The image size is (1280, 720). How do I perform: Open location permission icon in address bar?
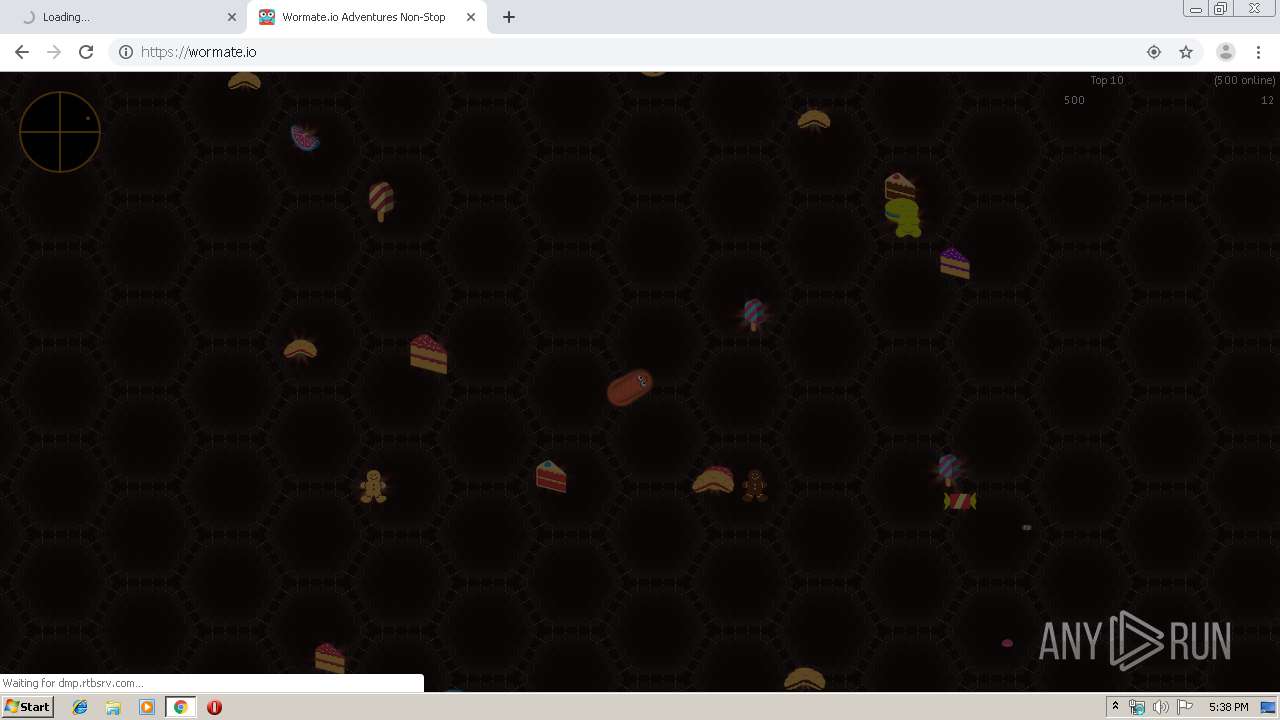tap(1154, 52)
